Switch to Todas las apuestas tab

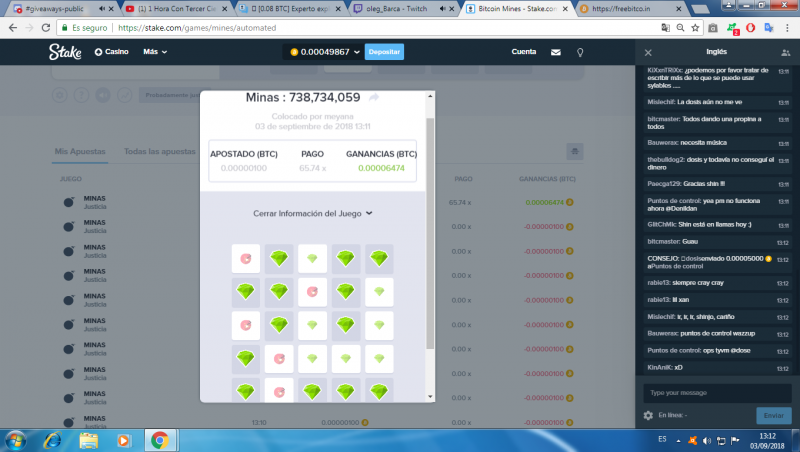pyautogui.click(x=160, y=152)
